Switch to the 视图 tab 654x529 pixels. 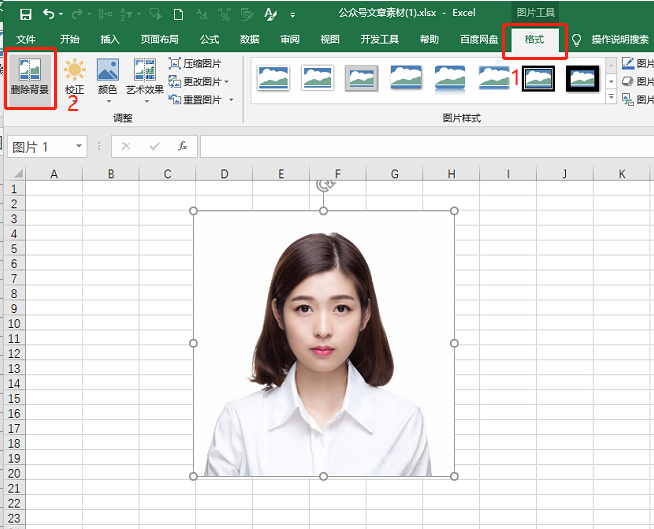330,40
